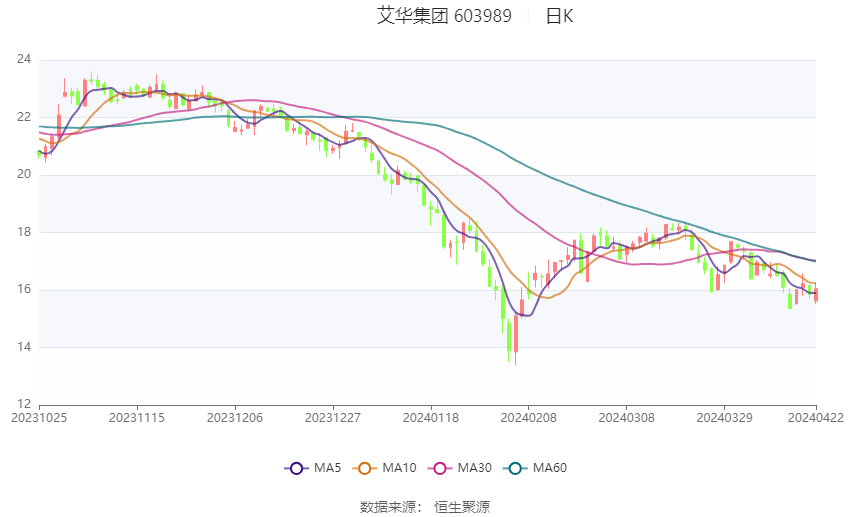The height and width of the screenshot is (517, 850).
Task: Click the 20240308 x-axis date label
Action: click(626, 418)
